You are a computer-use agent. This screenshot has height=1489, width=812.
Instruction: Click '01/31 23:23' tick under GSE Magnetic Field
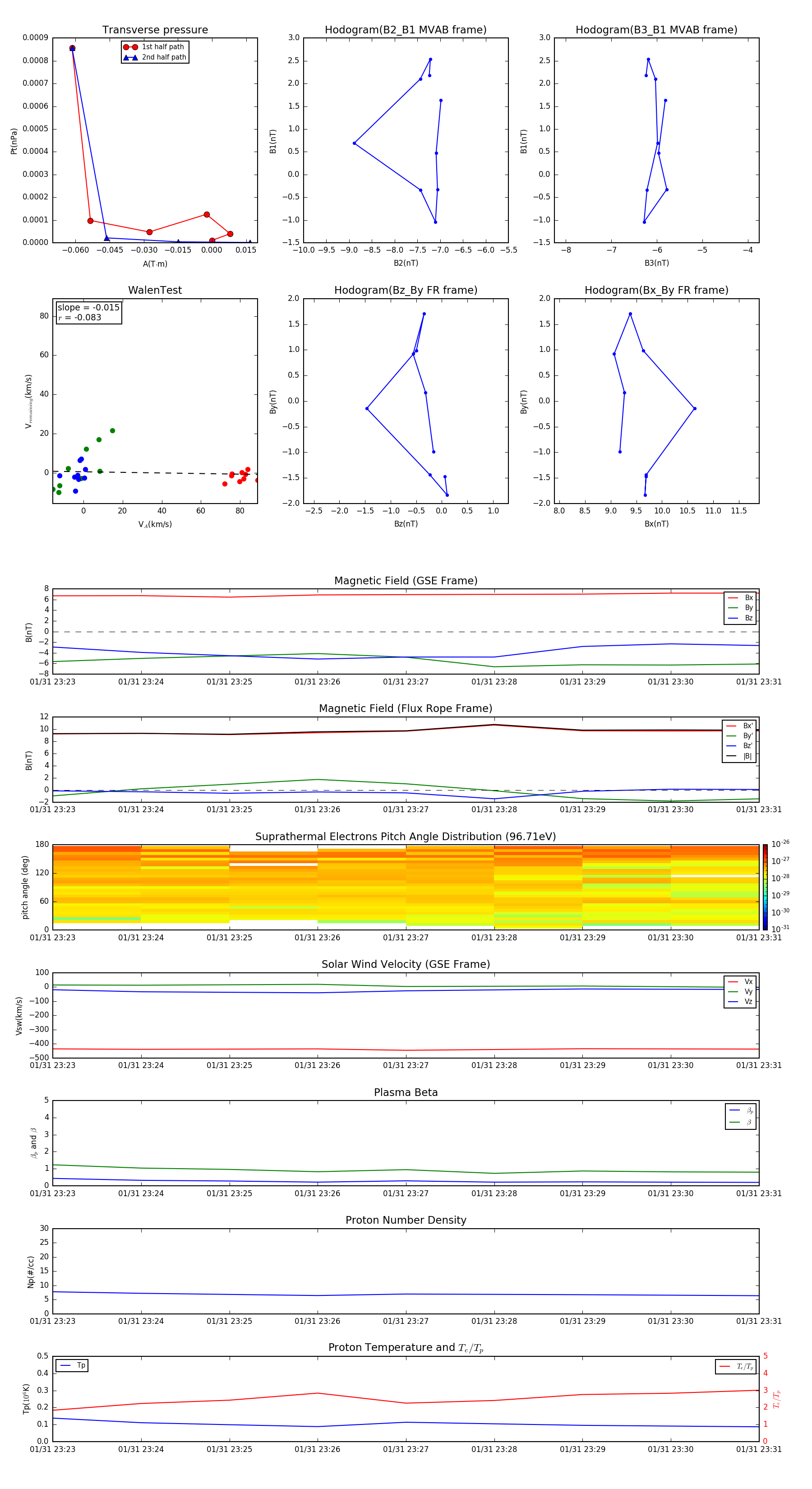(x=53, y=682)
